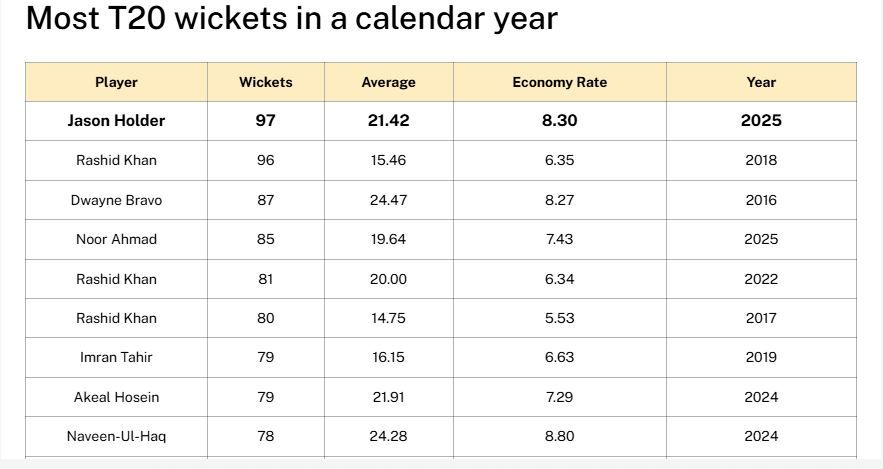Select the Average column header
Image resolution: width=883 pixels, height=469 pixels.
point(388,82)
